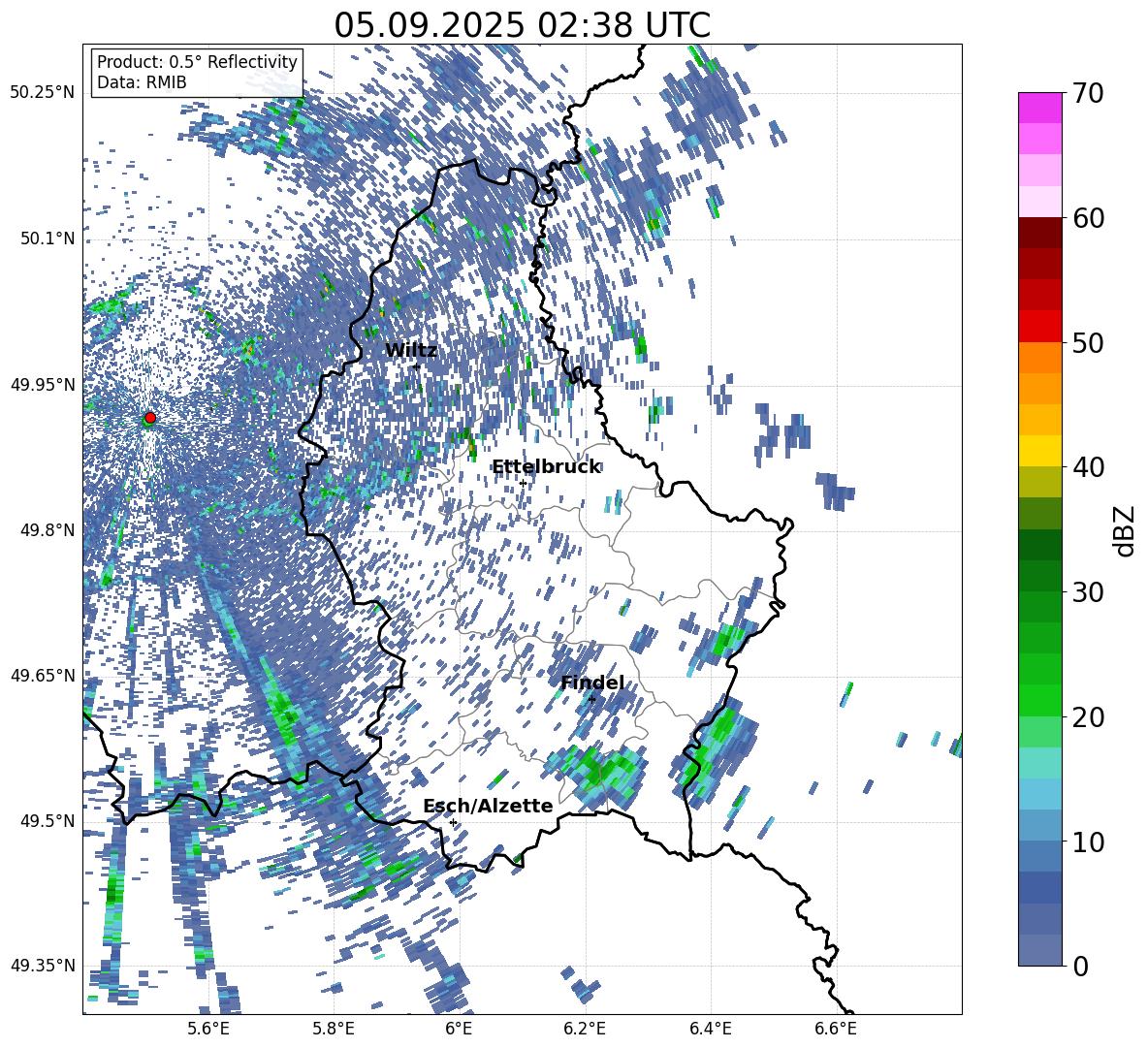Screen dimensions: 1148x1048
Task: Click the 0 dBZ colorbar tick label
Action: click(1080, 966)
